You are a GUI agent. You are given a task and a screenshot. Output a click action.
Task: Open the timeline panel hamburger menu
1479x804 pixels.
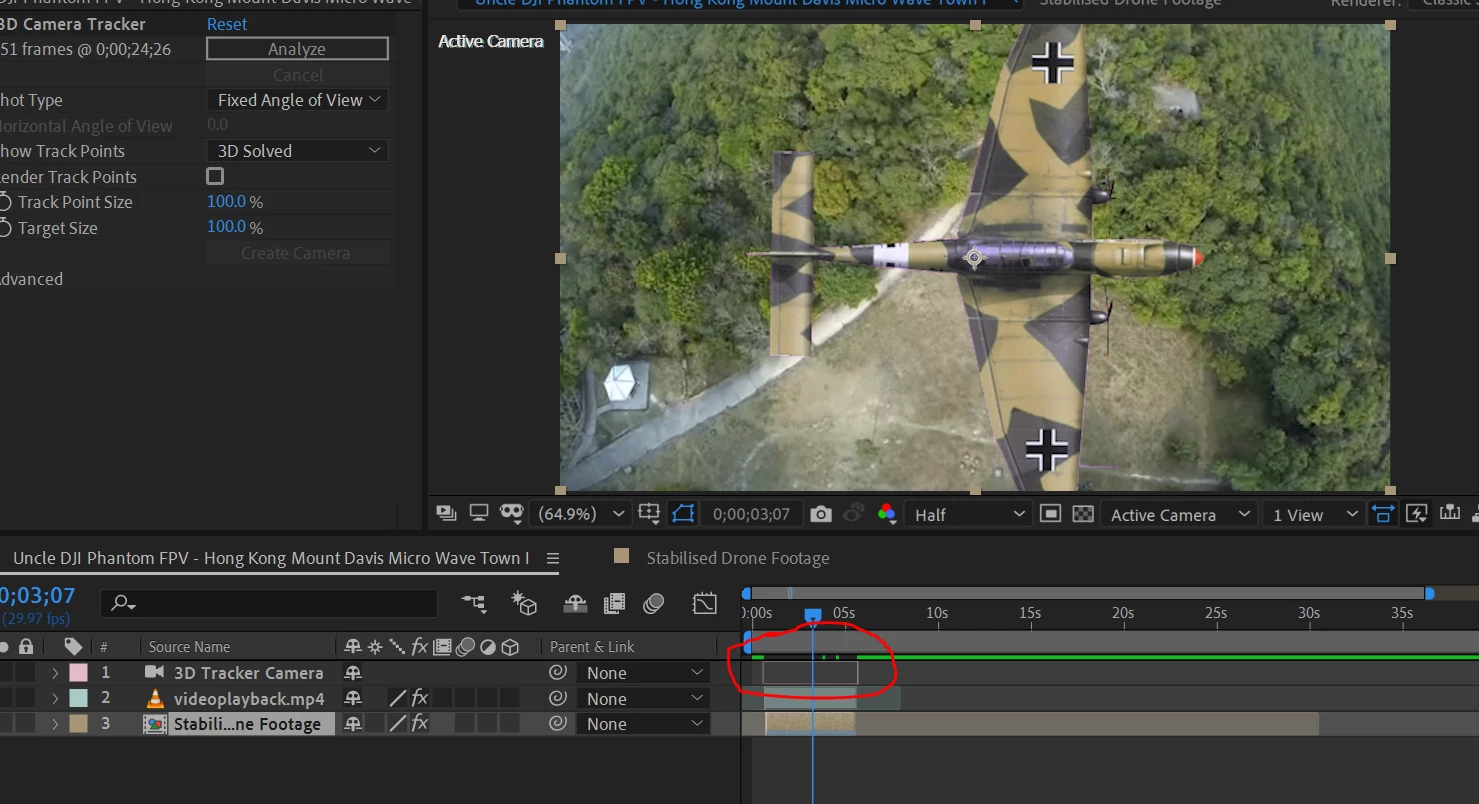[x=553, y=558]
